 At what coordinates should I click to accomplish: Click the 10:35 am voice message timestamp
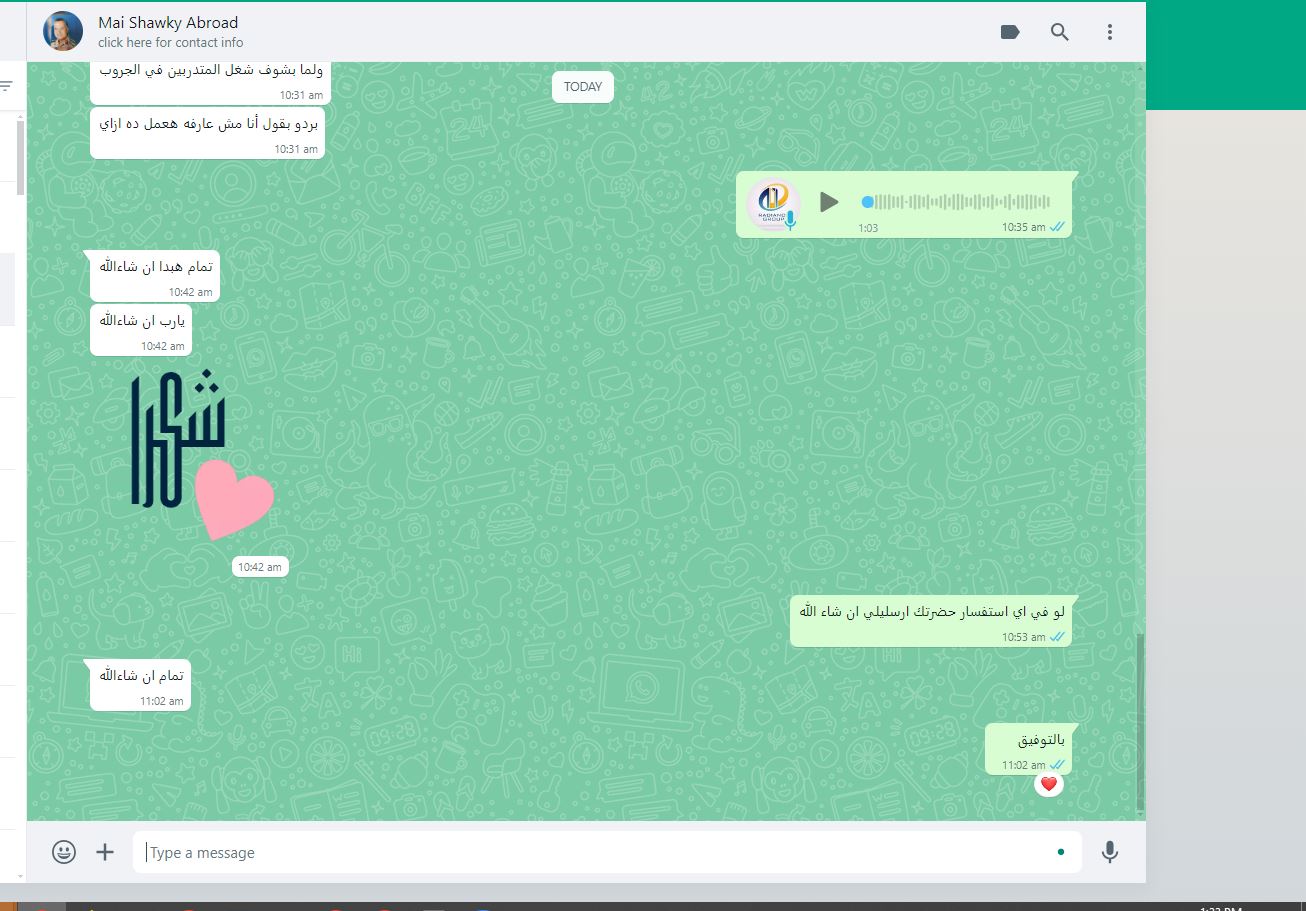1023,227
